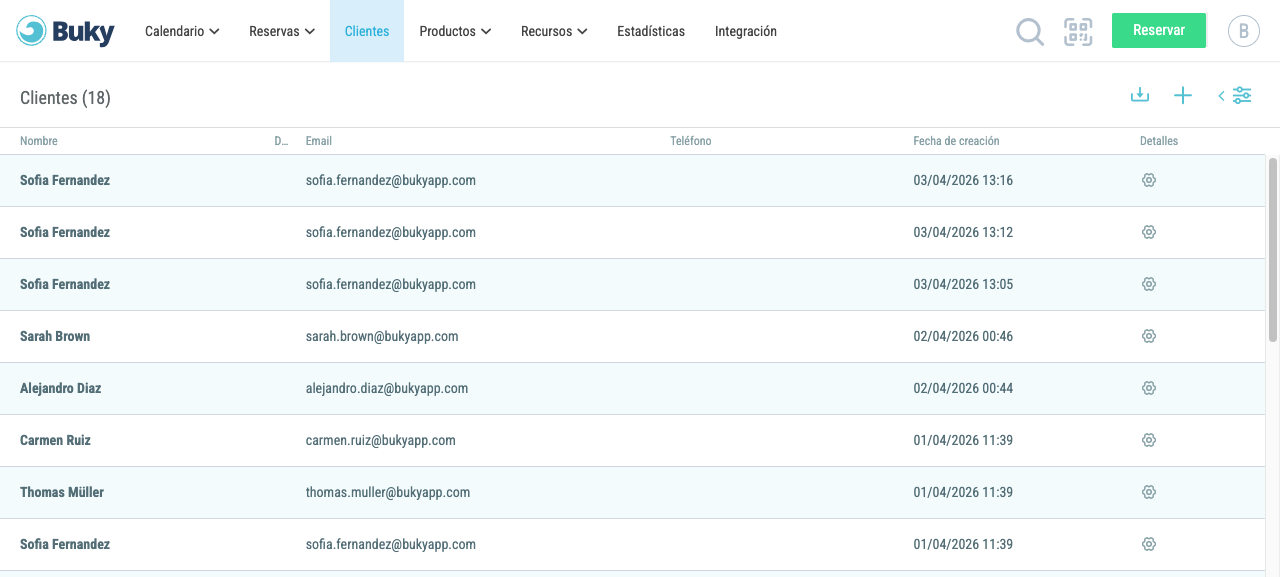Expand the Calendario dropdown menu
Image resolution: width=1280 pixels, height=577 pixels.
point(182,31)
